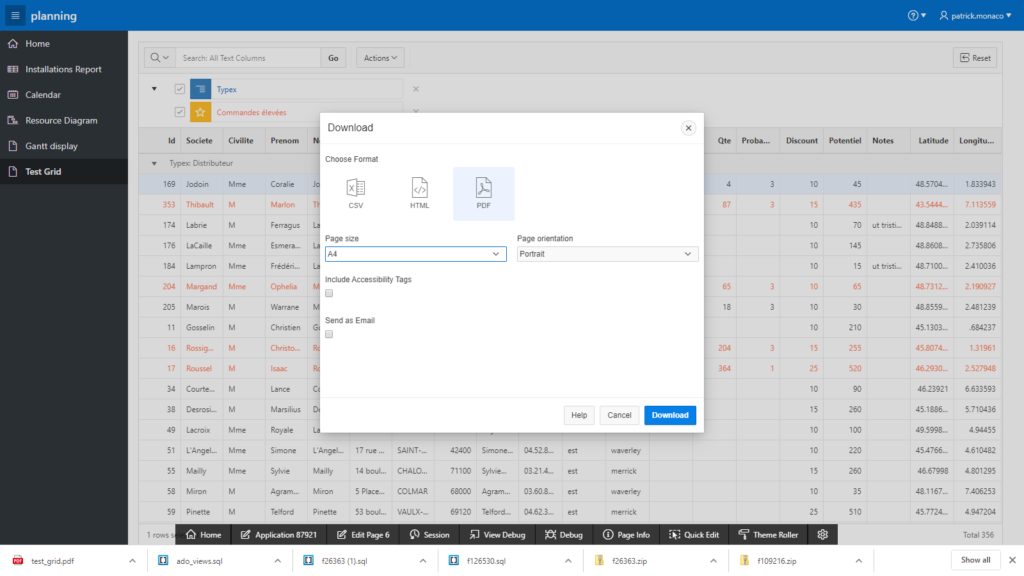
Task: Open developer toolbar settings gear
Action: point(822,535)
